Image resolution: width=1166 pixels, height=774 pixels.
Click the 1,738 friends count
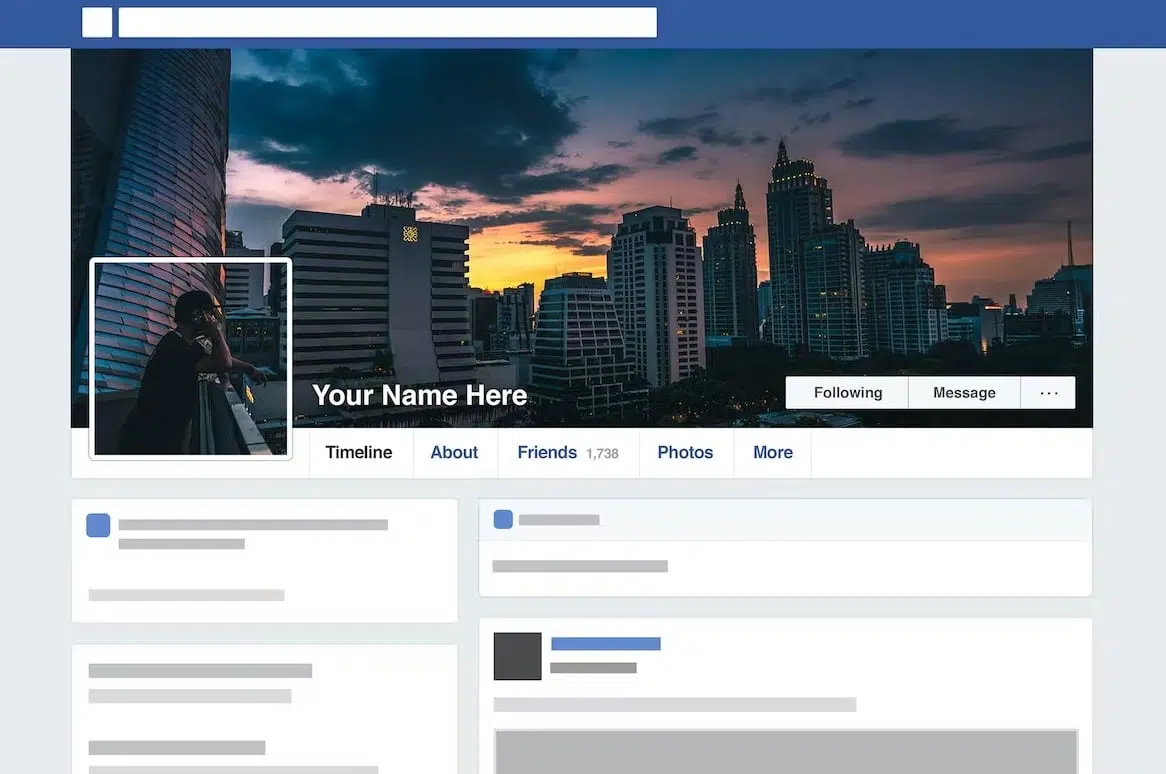[602, 454]
